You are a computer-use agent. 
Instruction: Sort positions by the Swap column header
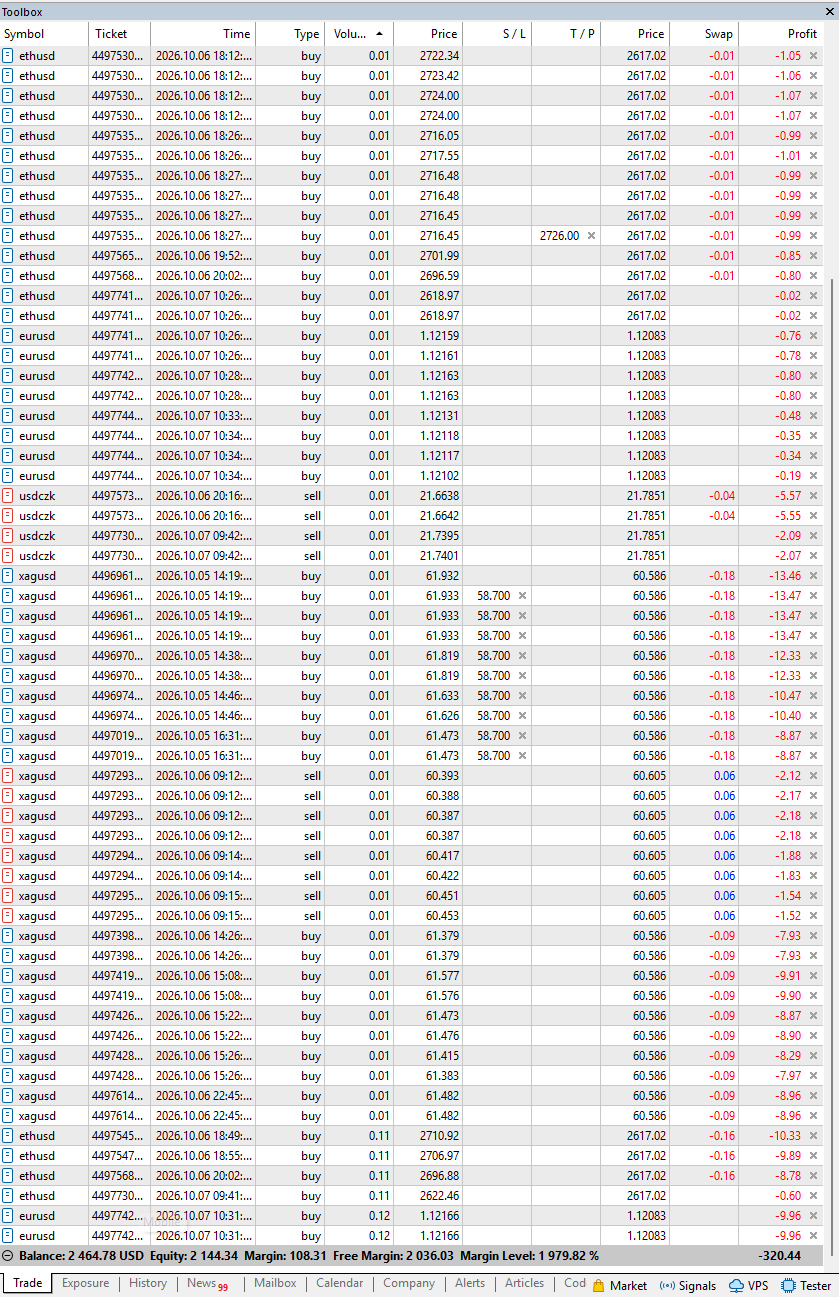point(704,34)
